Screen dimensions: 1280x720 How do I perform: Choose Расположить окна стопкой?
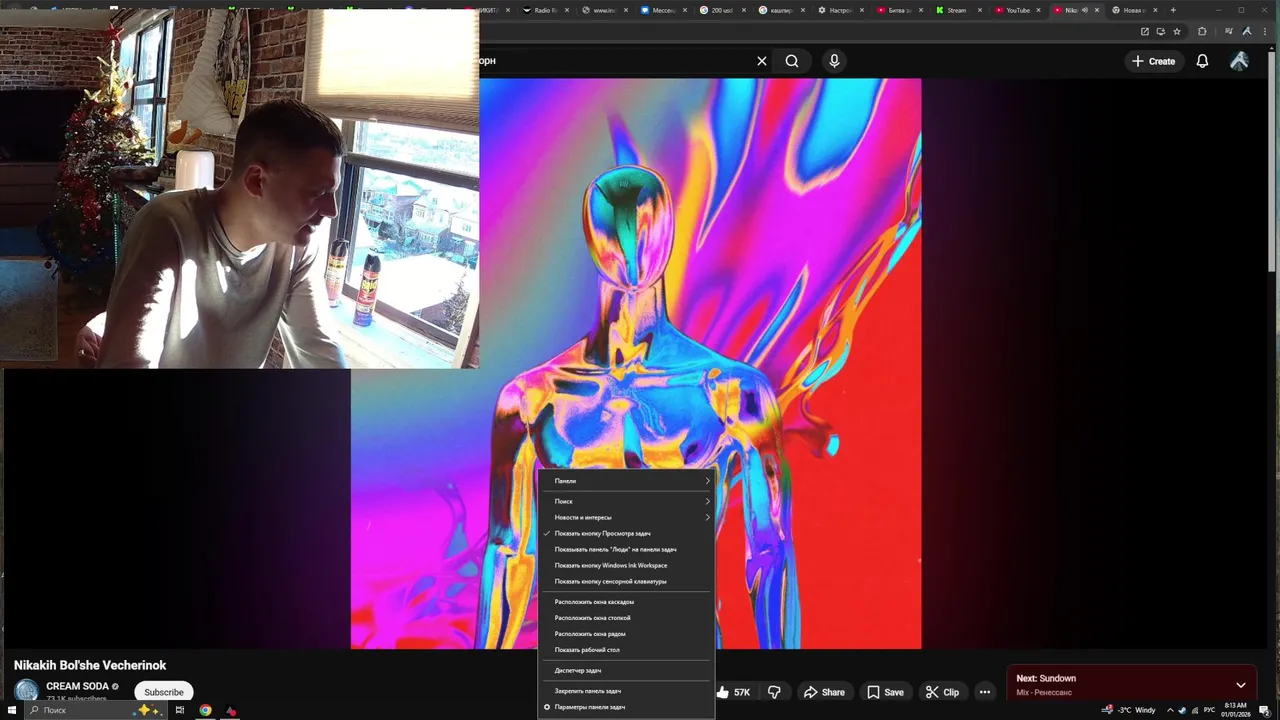627,618
